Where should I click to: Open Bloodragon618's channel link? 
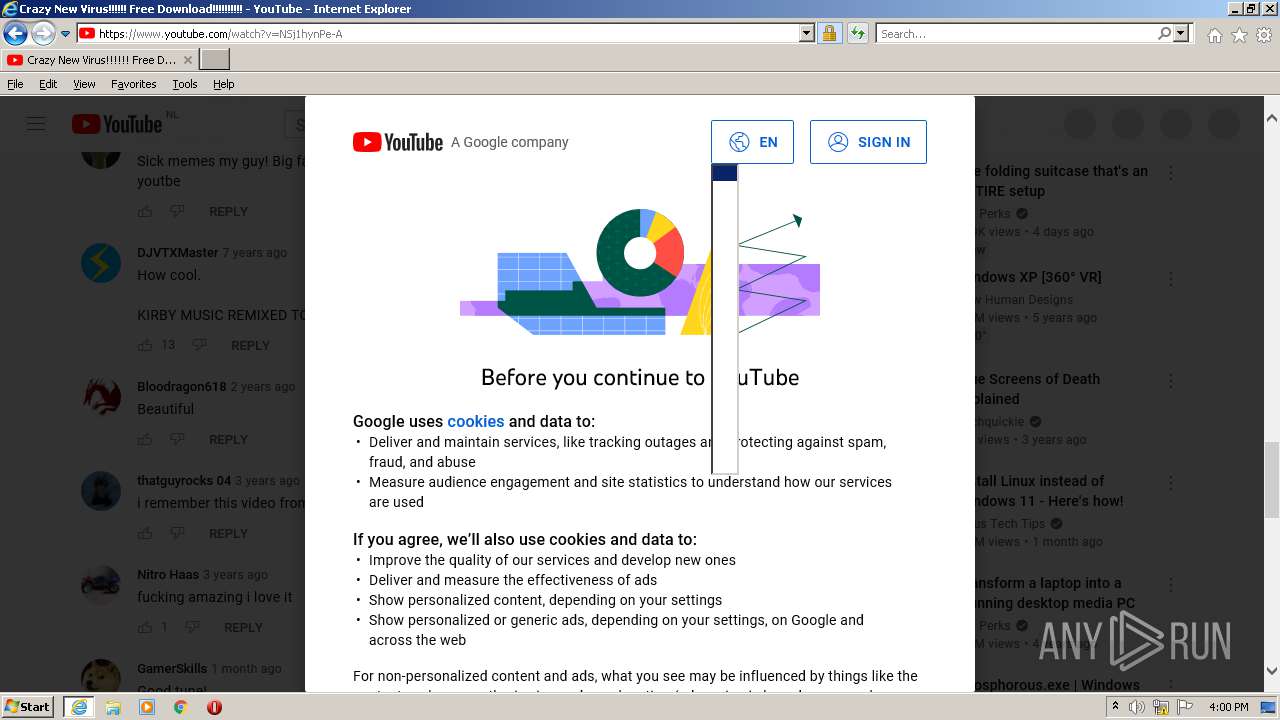coord(182,387)
